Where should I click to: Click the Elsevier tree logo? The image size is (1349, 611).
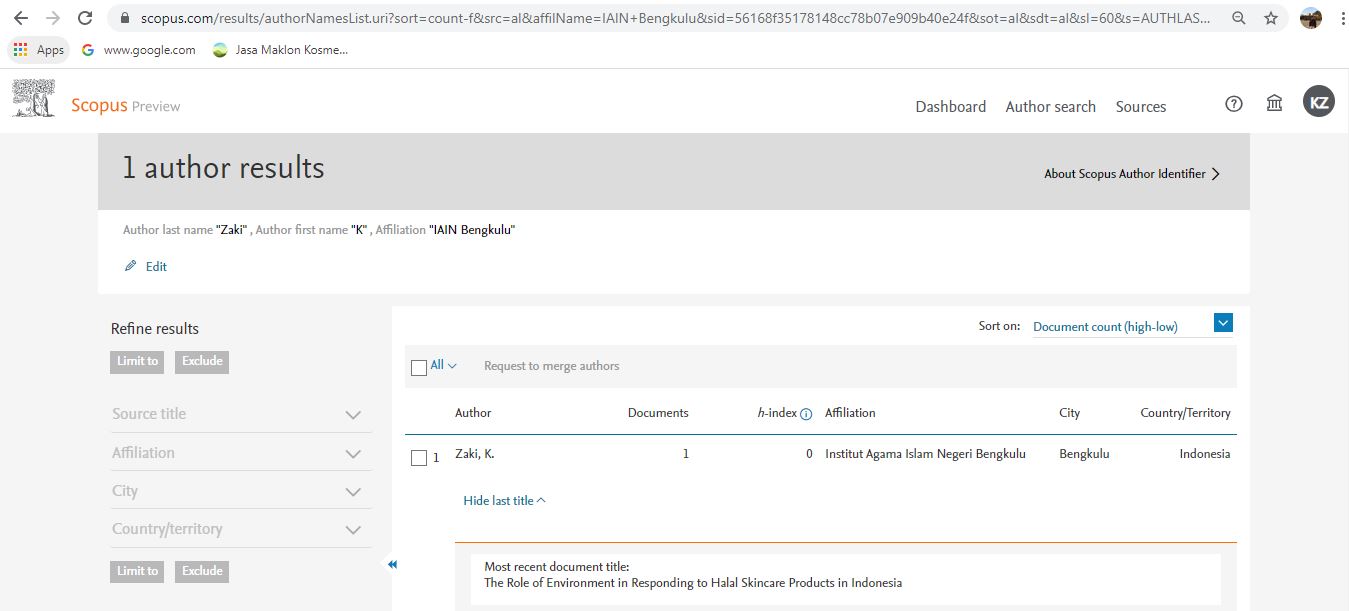pyautogui.click(x=33, y=100)
